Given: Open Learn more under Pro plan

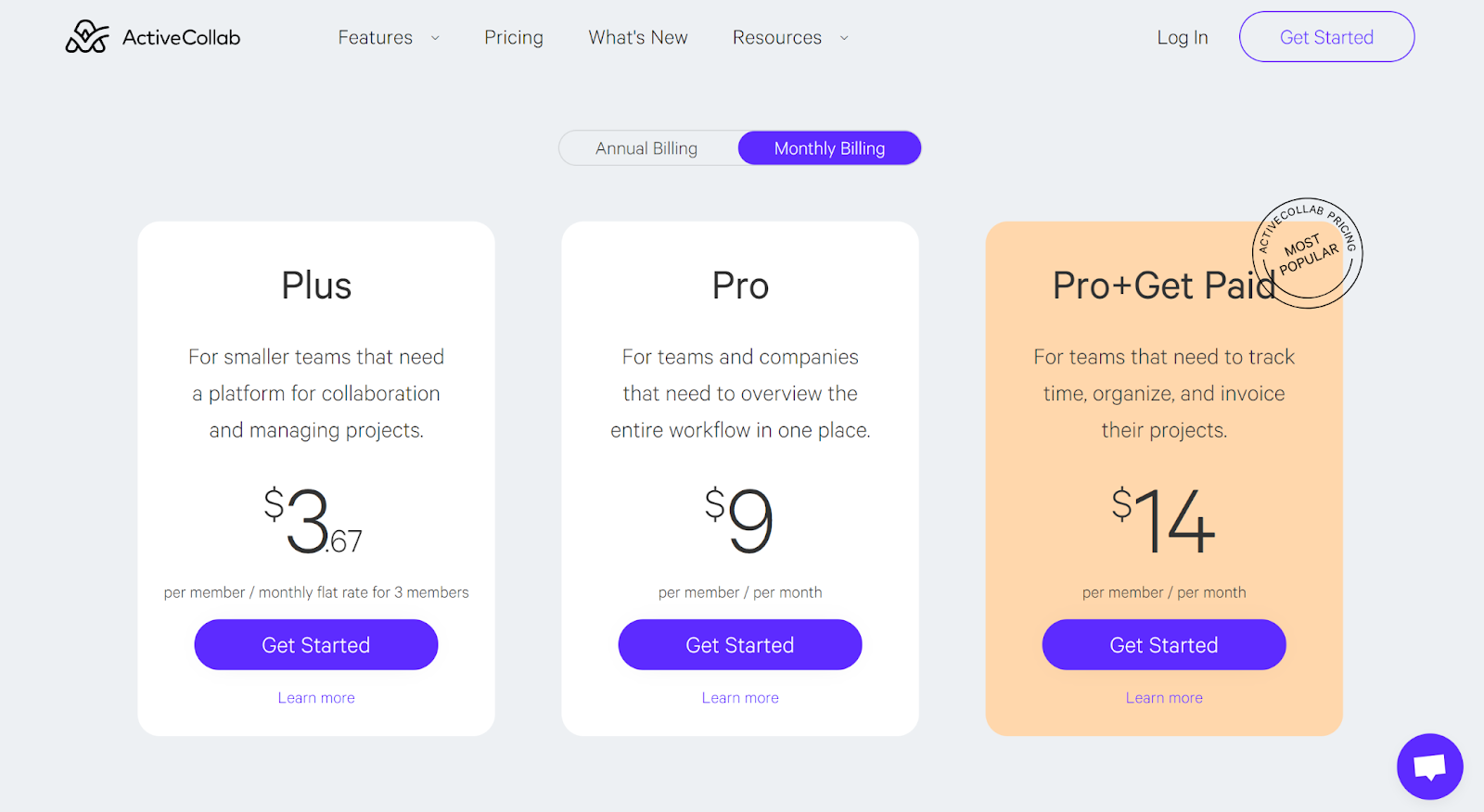Looking at the screenshot, I should pyautogui.click(x=740, y=698).
